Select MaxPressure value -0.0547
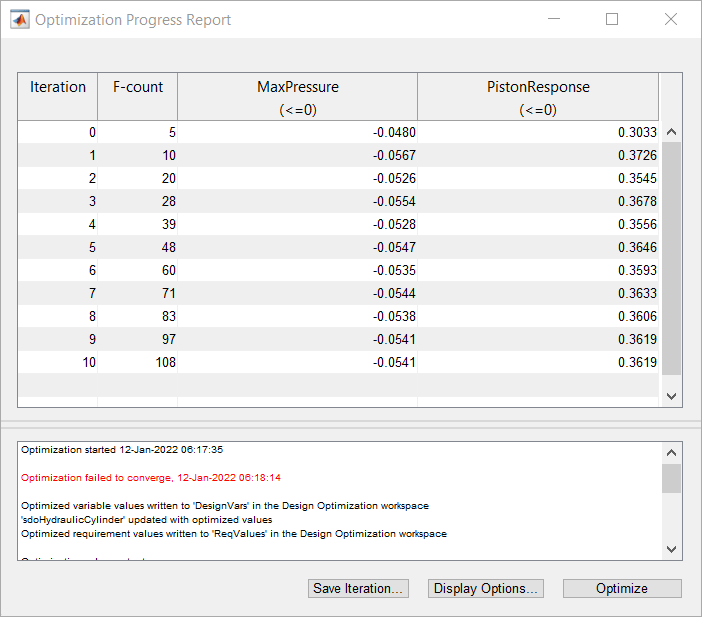 298,247
